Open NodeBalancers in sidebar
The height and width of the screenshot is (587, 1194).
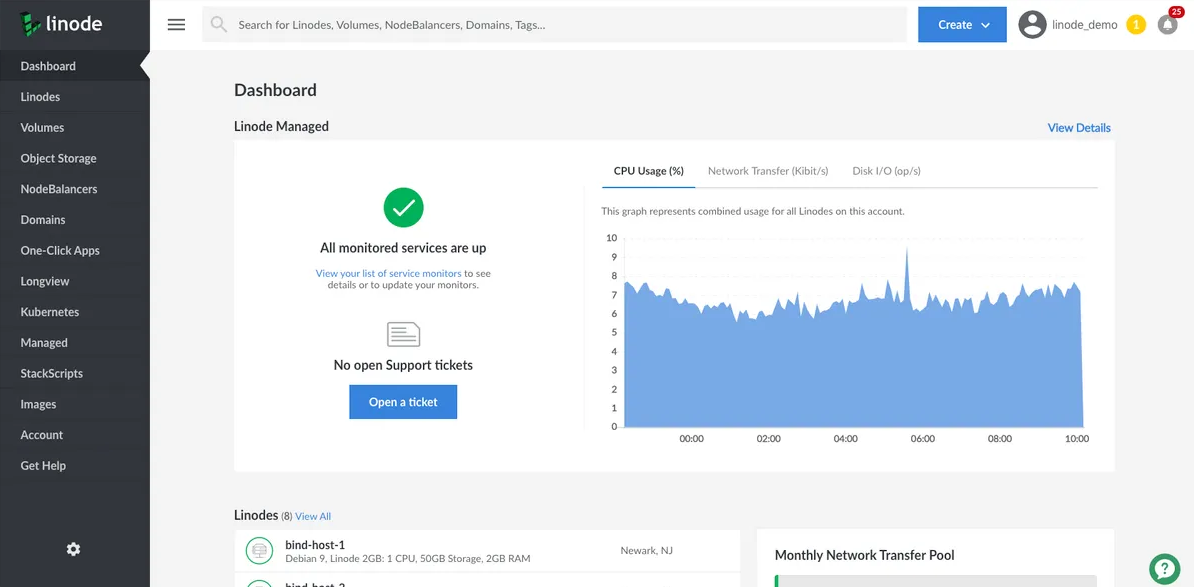pyautogui.click(x=75, y=189)
